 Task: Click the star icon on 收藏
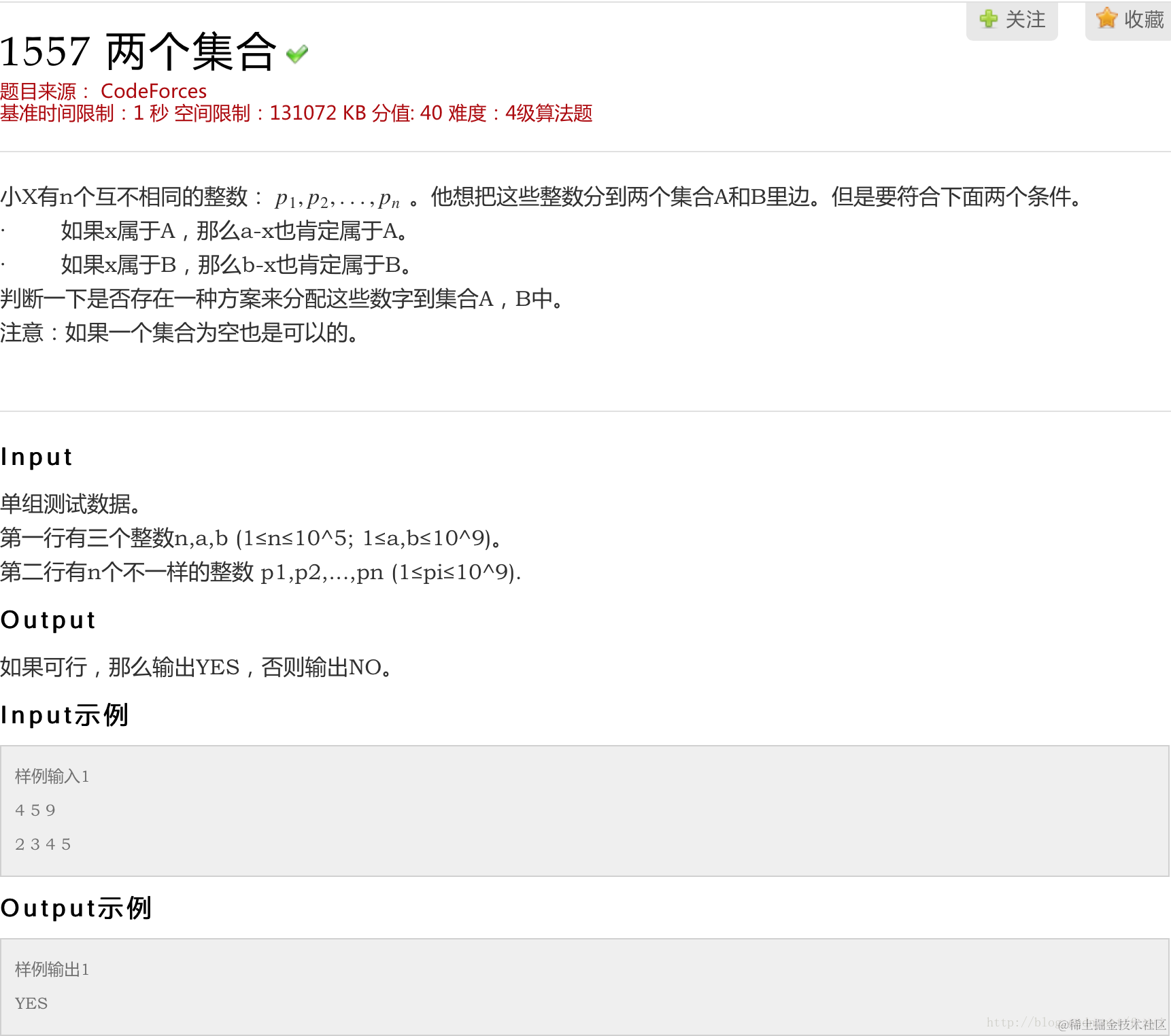coord(1106,18)
